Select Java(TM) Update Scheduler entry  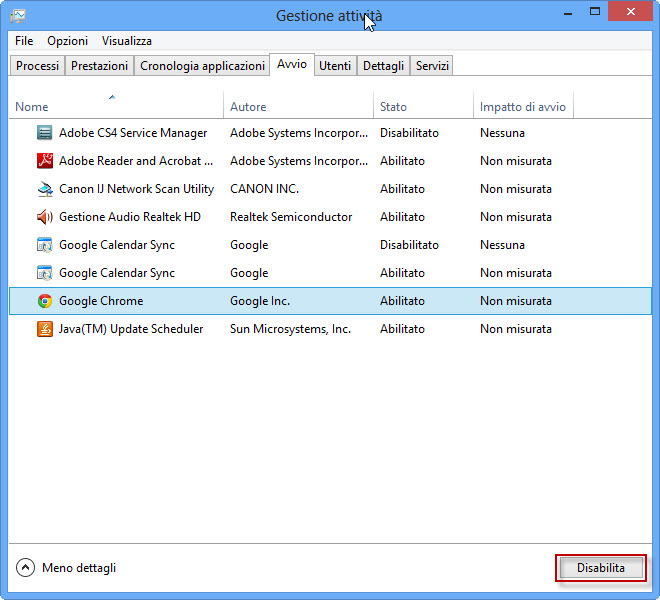(131, 329)
